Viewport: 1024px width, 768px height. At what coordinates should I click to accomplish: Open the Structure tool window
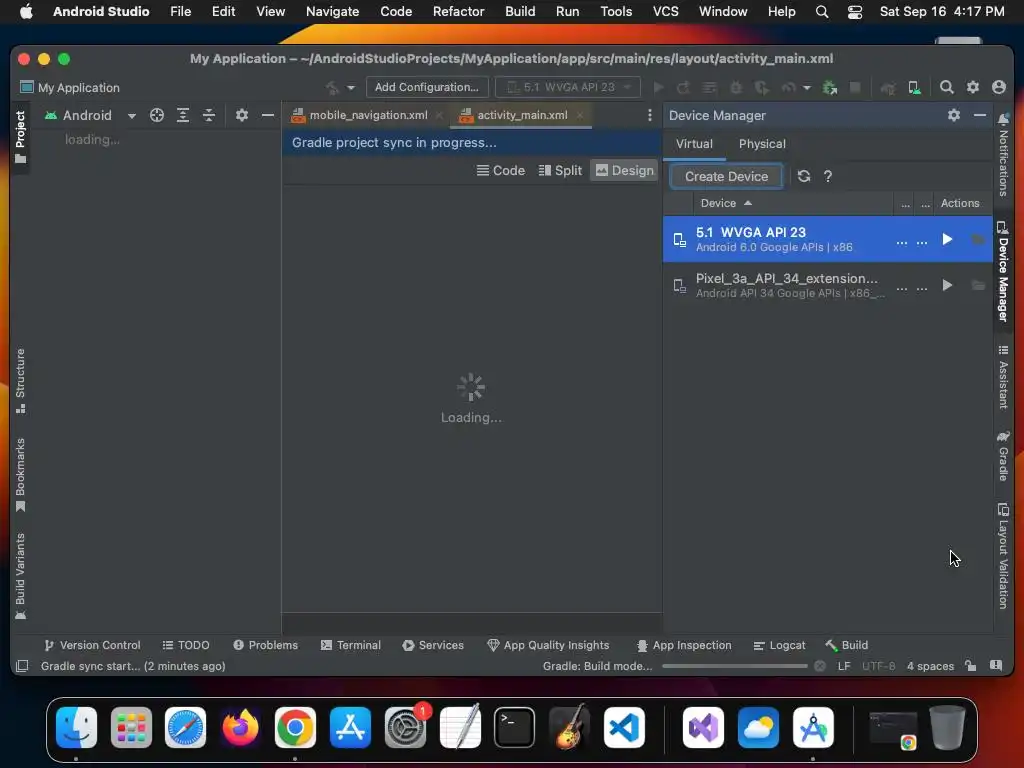pyautogui.click(x=20, y=381)
